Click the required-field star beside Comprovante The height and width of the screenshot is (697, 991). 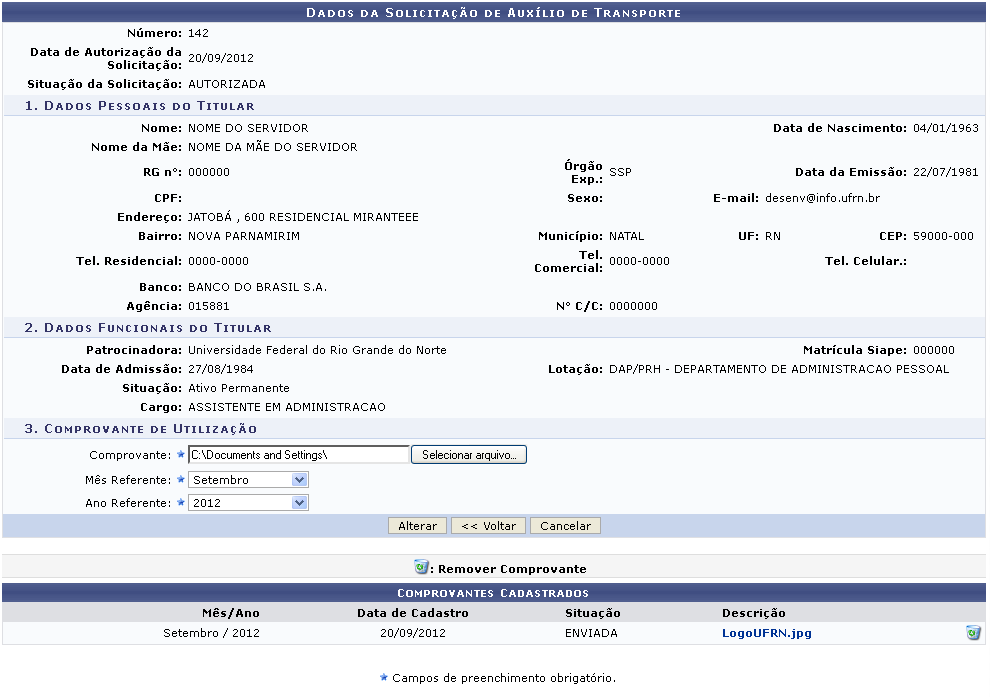click(181, 455)
